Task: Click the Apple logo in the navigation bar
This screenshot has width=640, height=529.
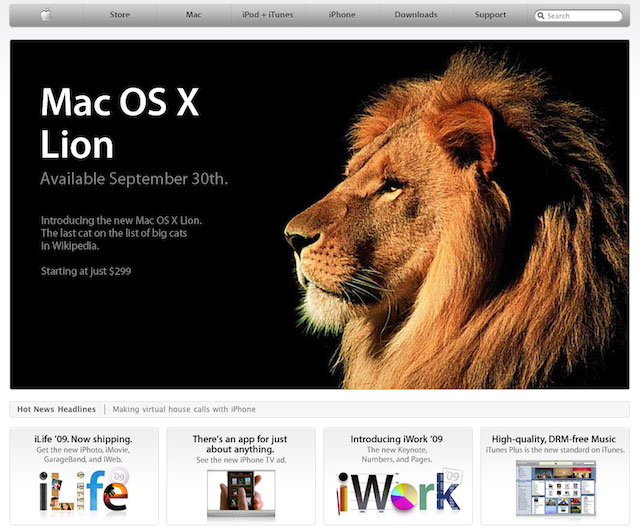Action: 46,15
